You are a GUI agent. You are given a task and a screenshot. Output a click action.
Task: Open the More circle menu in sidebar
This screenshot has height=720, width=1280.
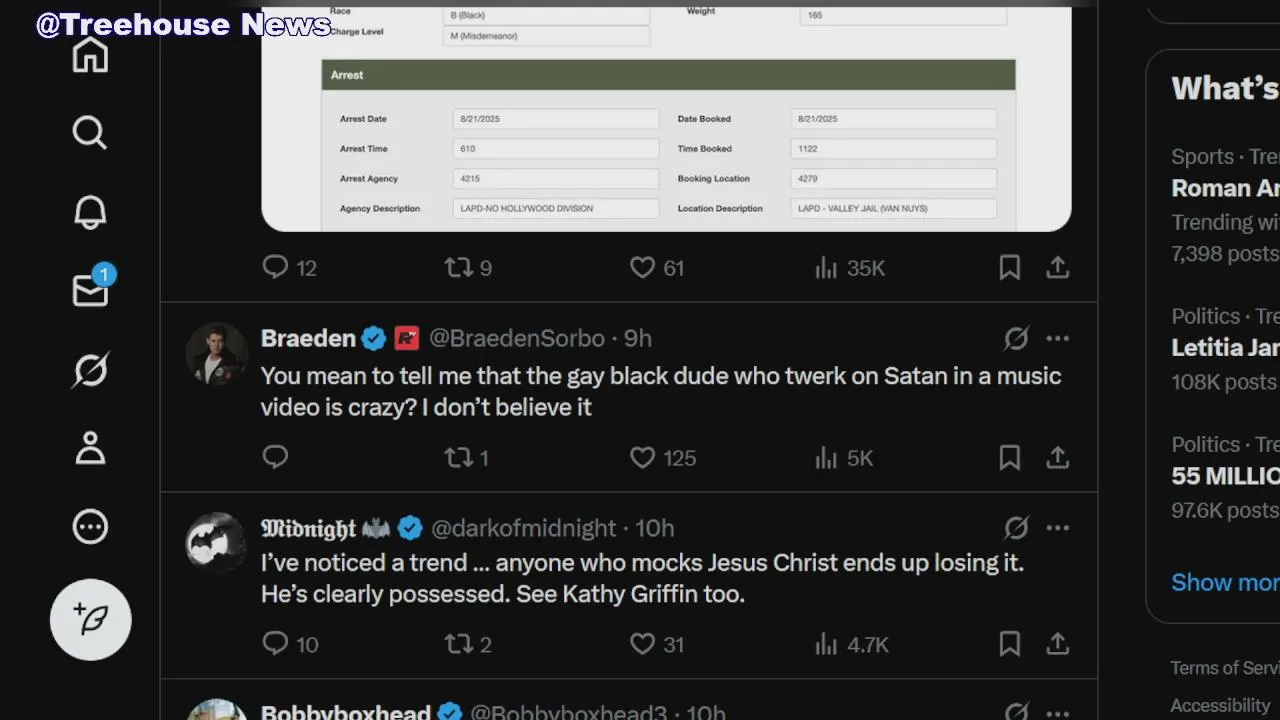[90, 527]
